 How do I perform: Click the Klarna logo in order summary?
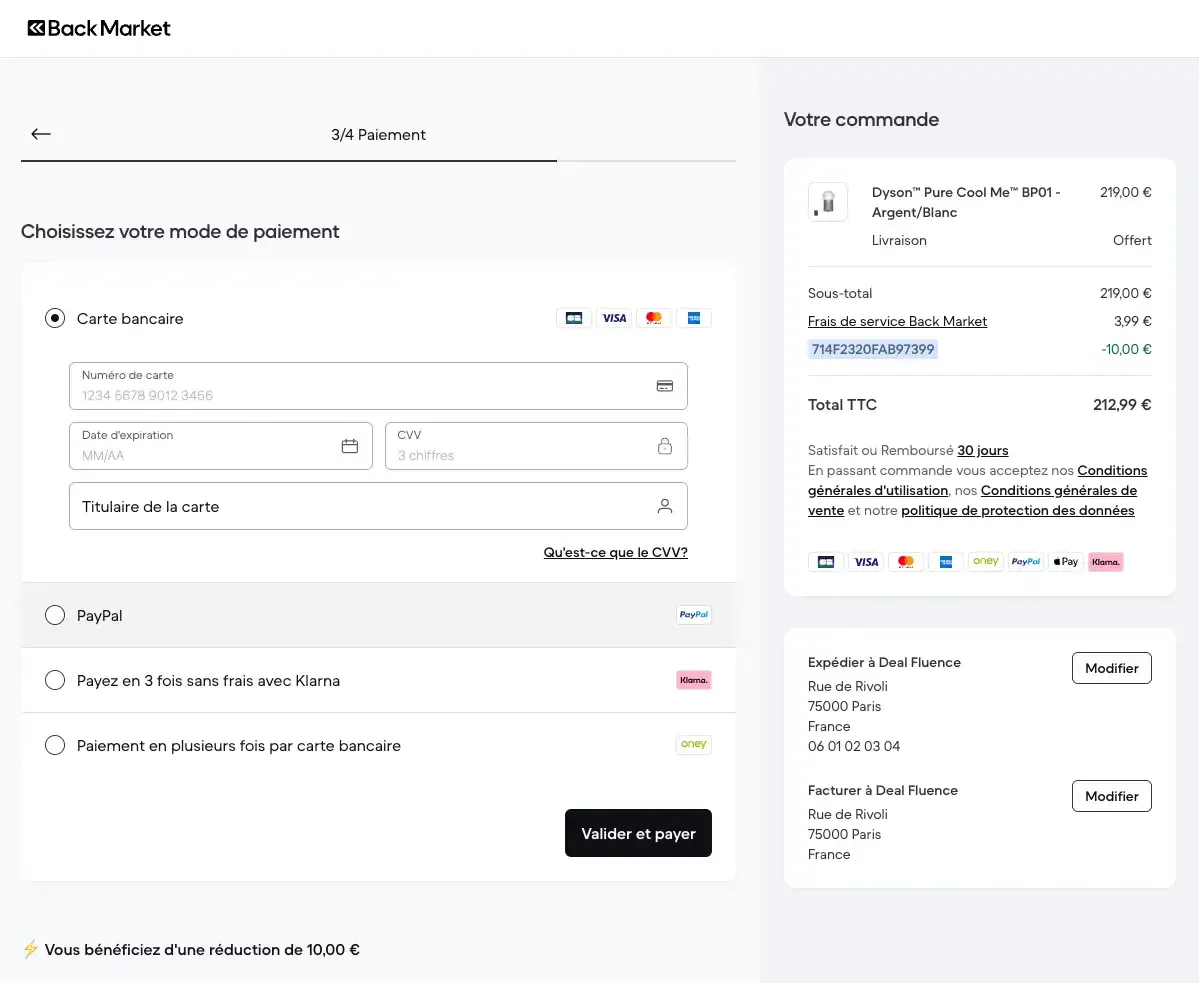point(1106,562)
